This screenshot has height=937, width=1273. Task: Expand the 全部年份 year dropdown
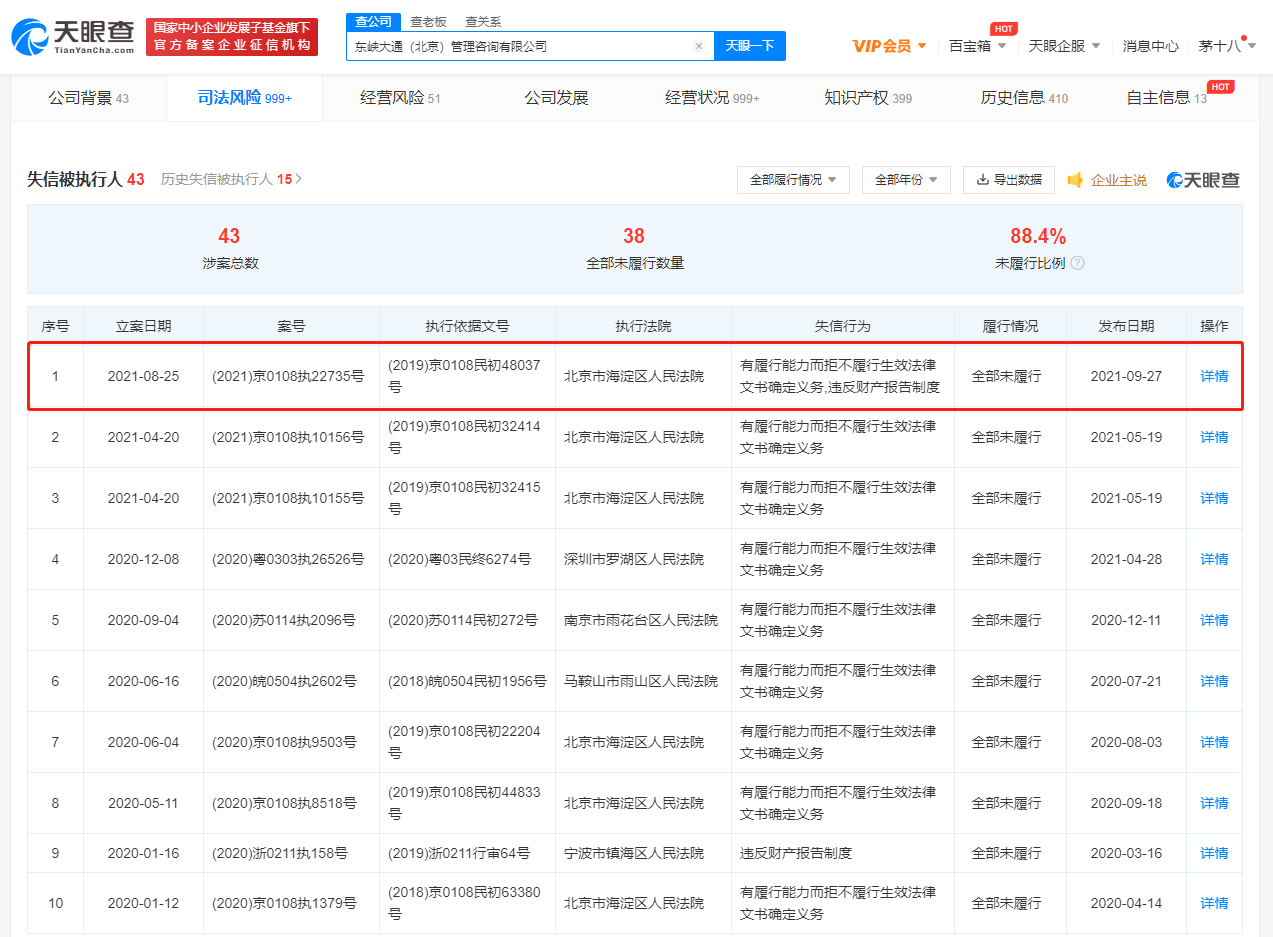[906, 180]
